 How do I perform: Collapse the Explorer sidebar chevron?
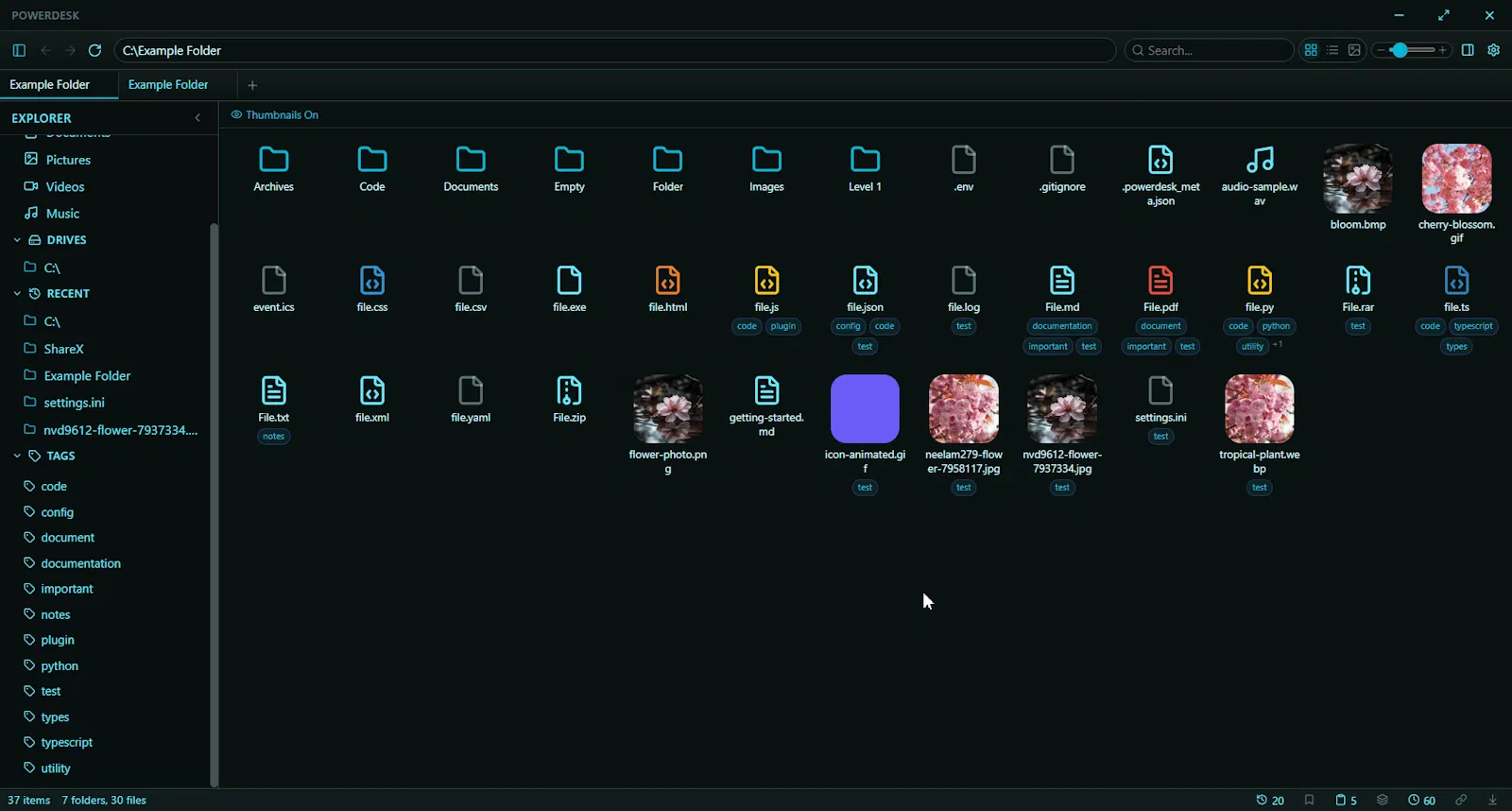(198, 118)
